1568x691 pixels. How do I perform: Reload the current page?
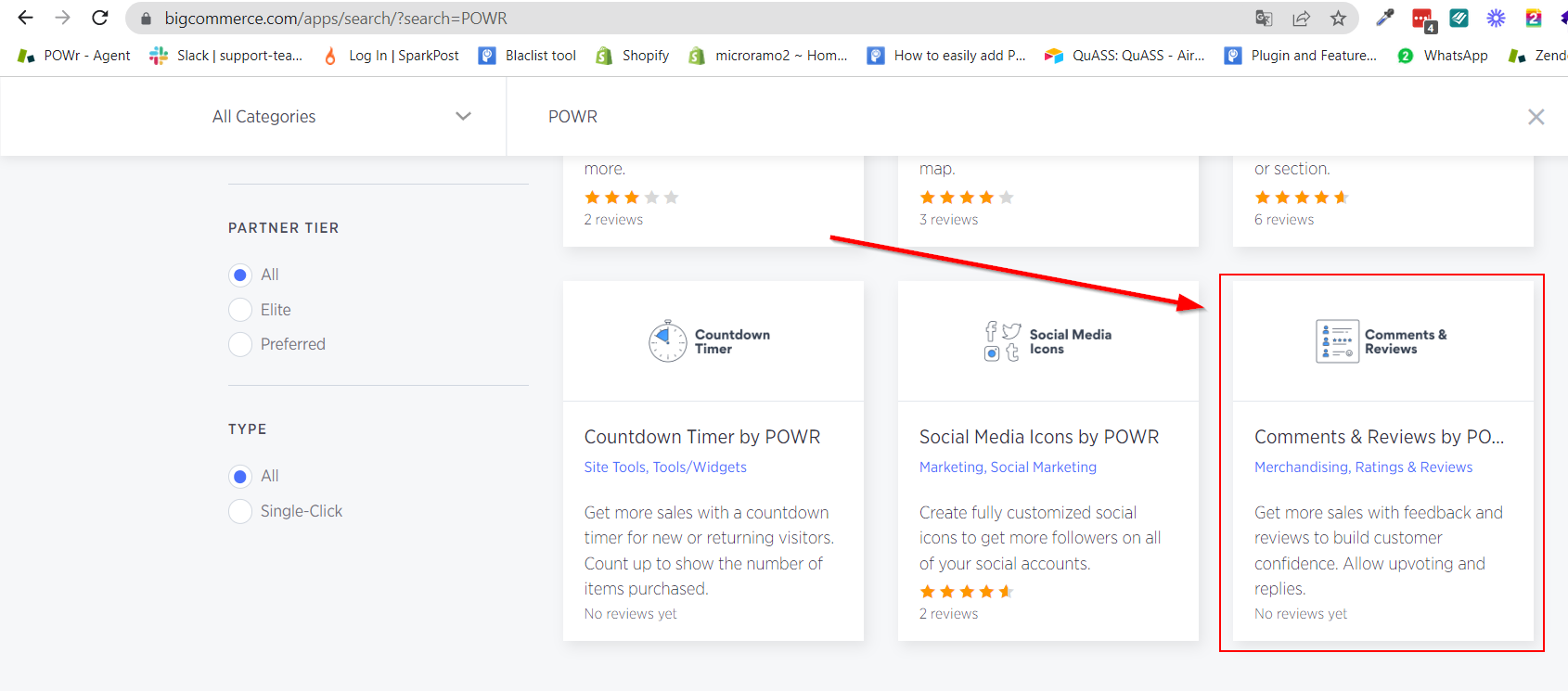click(x=99, y=18)
